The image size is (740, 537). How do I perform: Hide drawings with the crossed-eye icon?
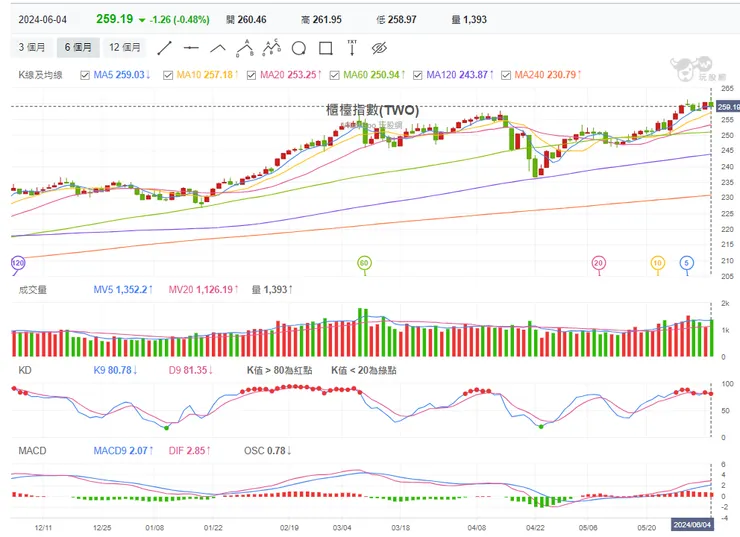(379, 47)
